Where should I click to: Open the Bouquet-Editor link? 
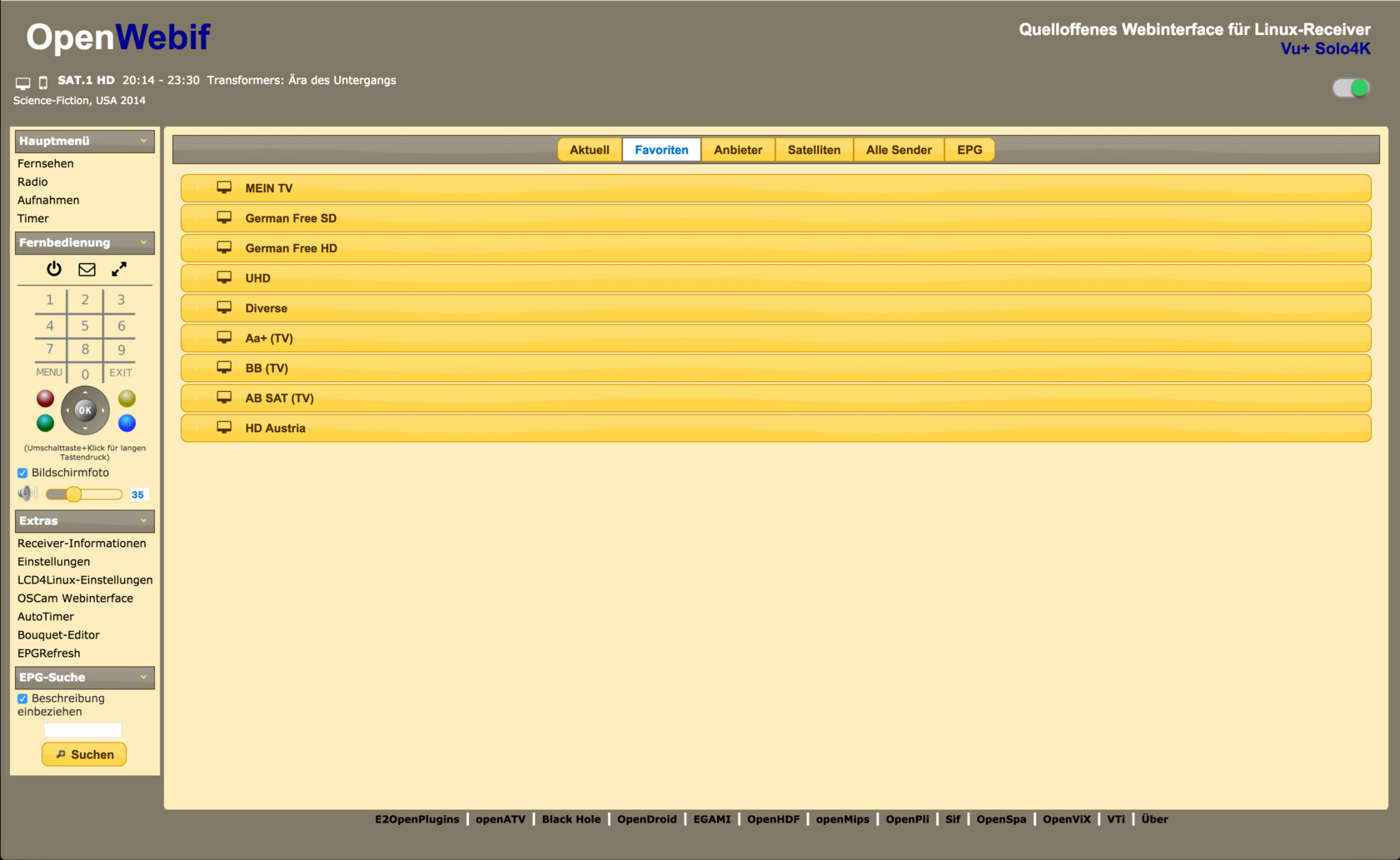pos(58,634)
